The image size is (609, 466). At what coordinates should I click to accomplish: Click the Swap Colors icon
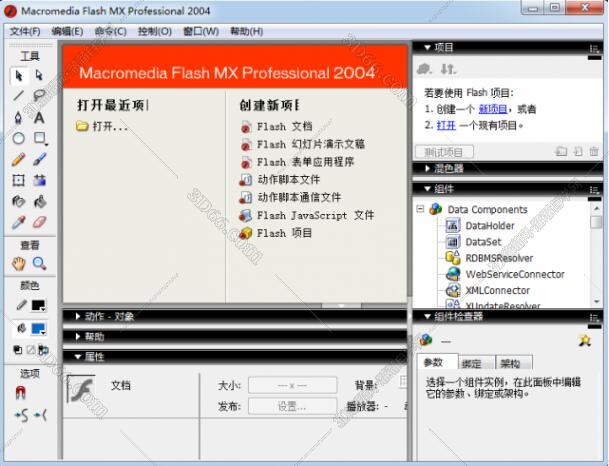click(x=43, y=350)
